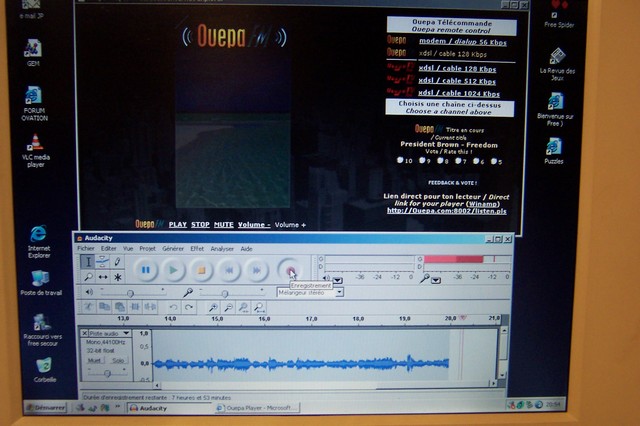Image resolution: width=640 pixels, height=426 pixels.
Task: Open the Projet menu
Action: 147,248
